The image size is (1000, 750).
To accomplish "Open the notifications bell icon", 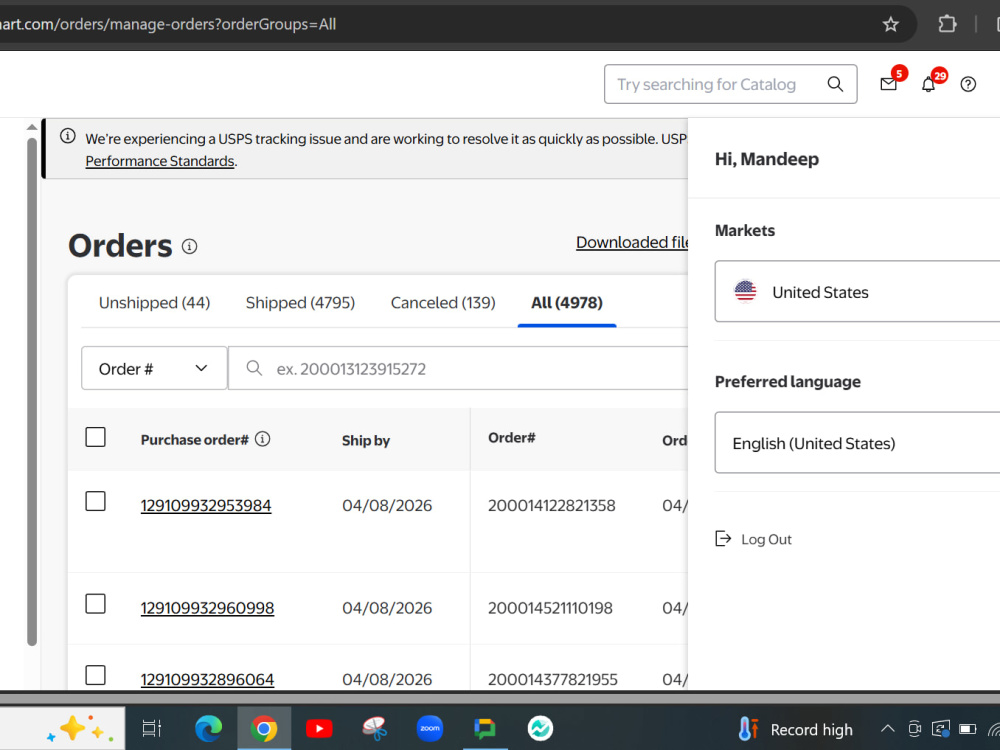I will [x=929, y=85].
